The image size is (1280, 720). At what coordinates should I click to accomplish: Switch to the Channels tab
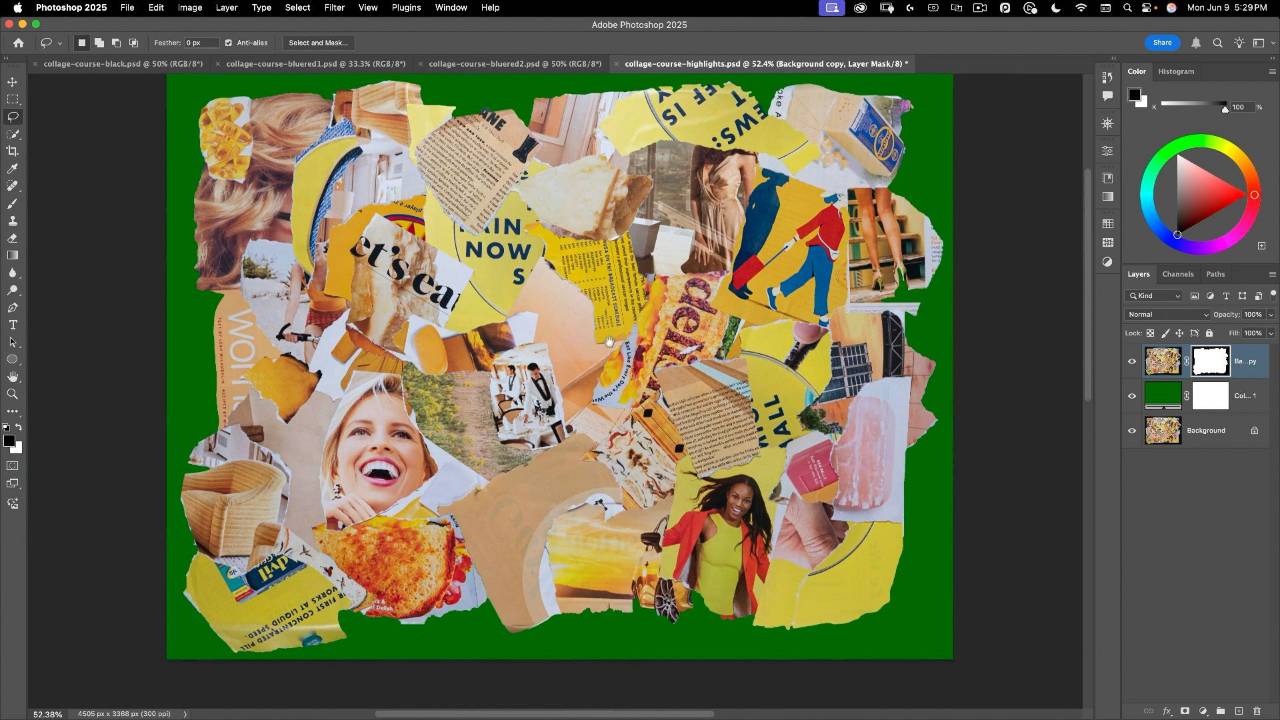1177,274
